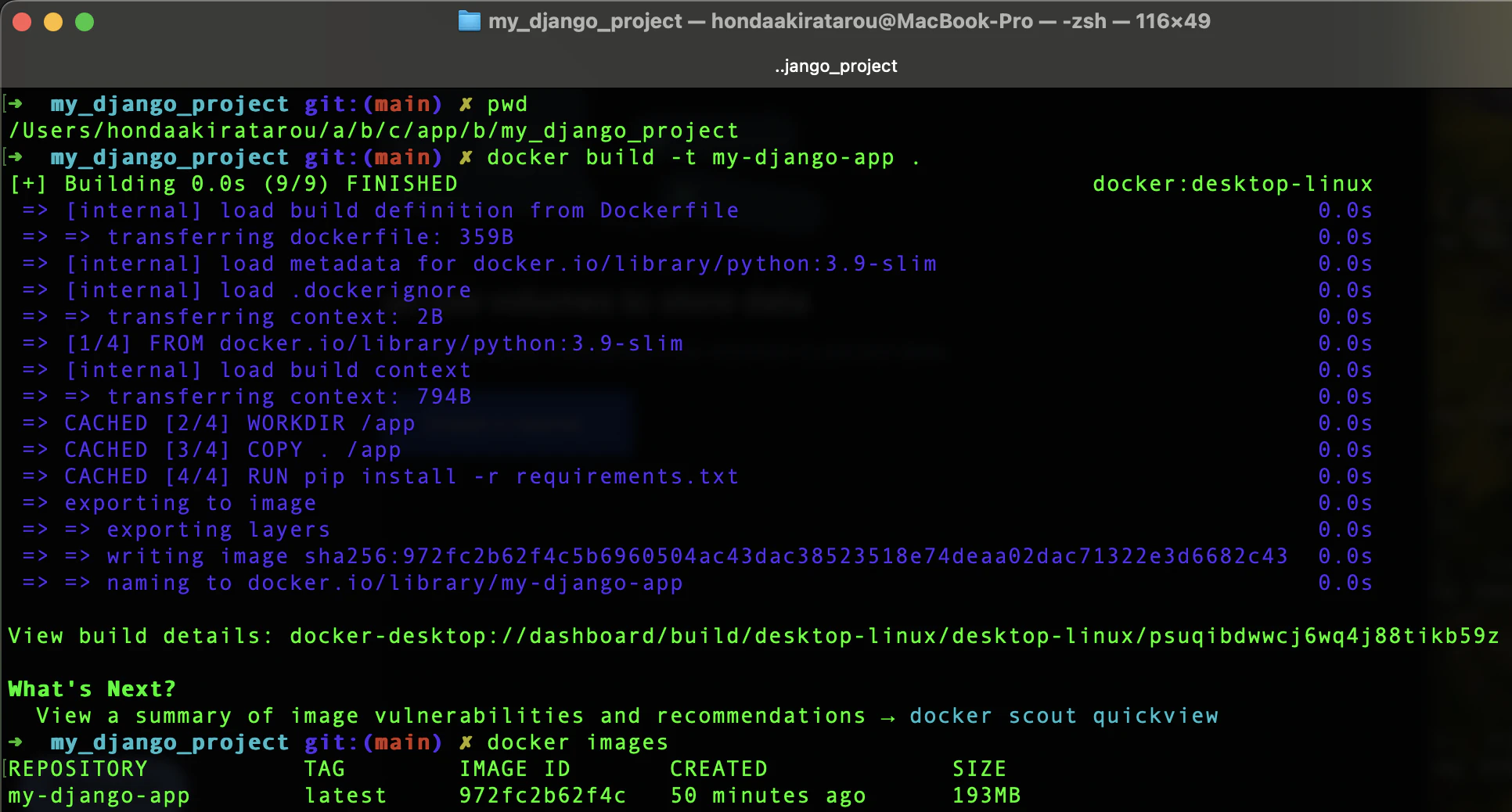The height and width of the screenshot is (812, 1512).
Task: Click the 'latest' tag value
Action: coord(346,796)
